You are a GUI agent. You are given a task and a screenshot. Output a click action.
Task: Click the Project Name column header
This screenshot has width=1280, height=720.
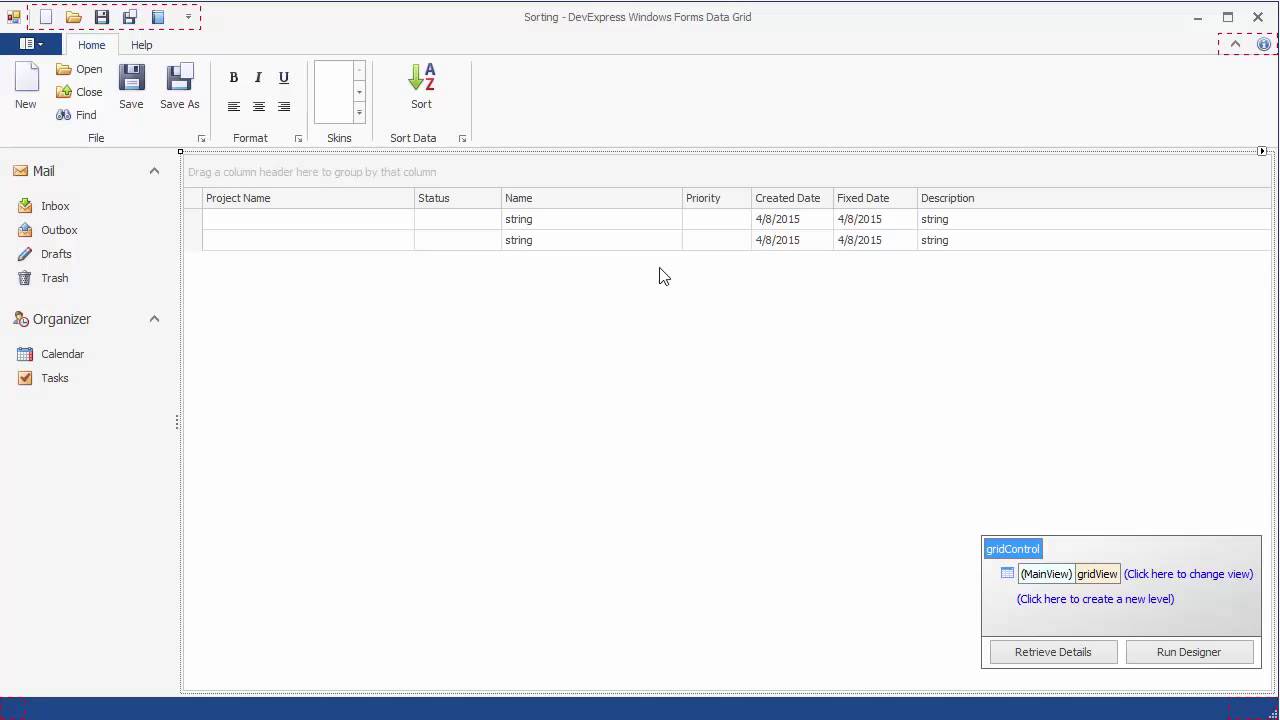tap(308, 198)
